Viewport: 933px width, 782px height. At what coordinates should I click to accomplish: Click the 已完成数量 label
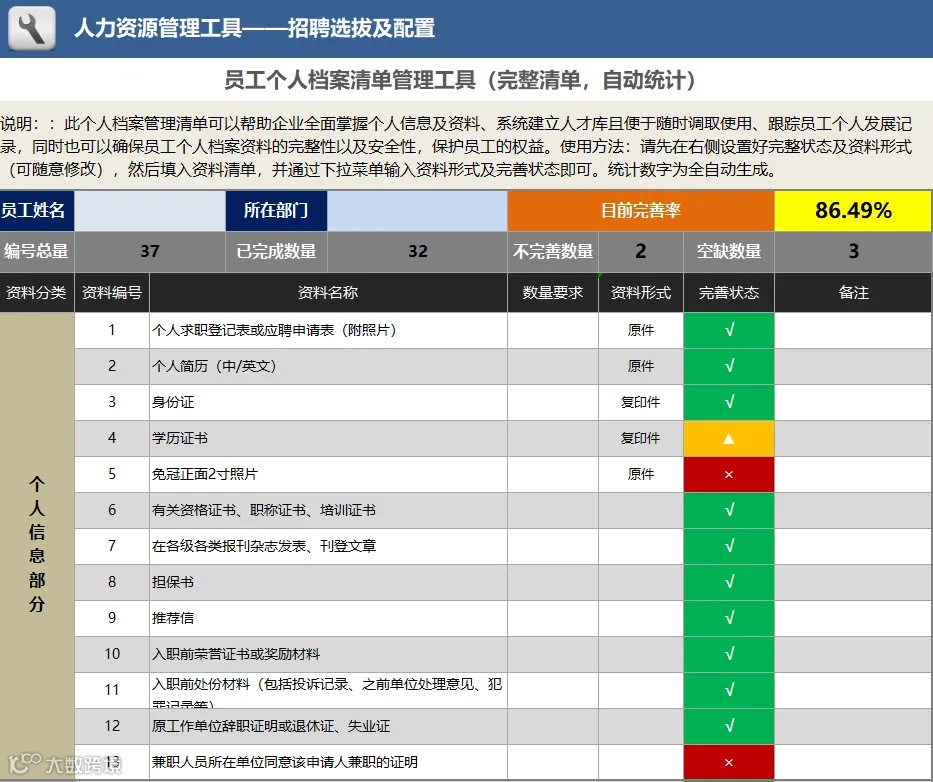tap(276, 252)
